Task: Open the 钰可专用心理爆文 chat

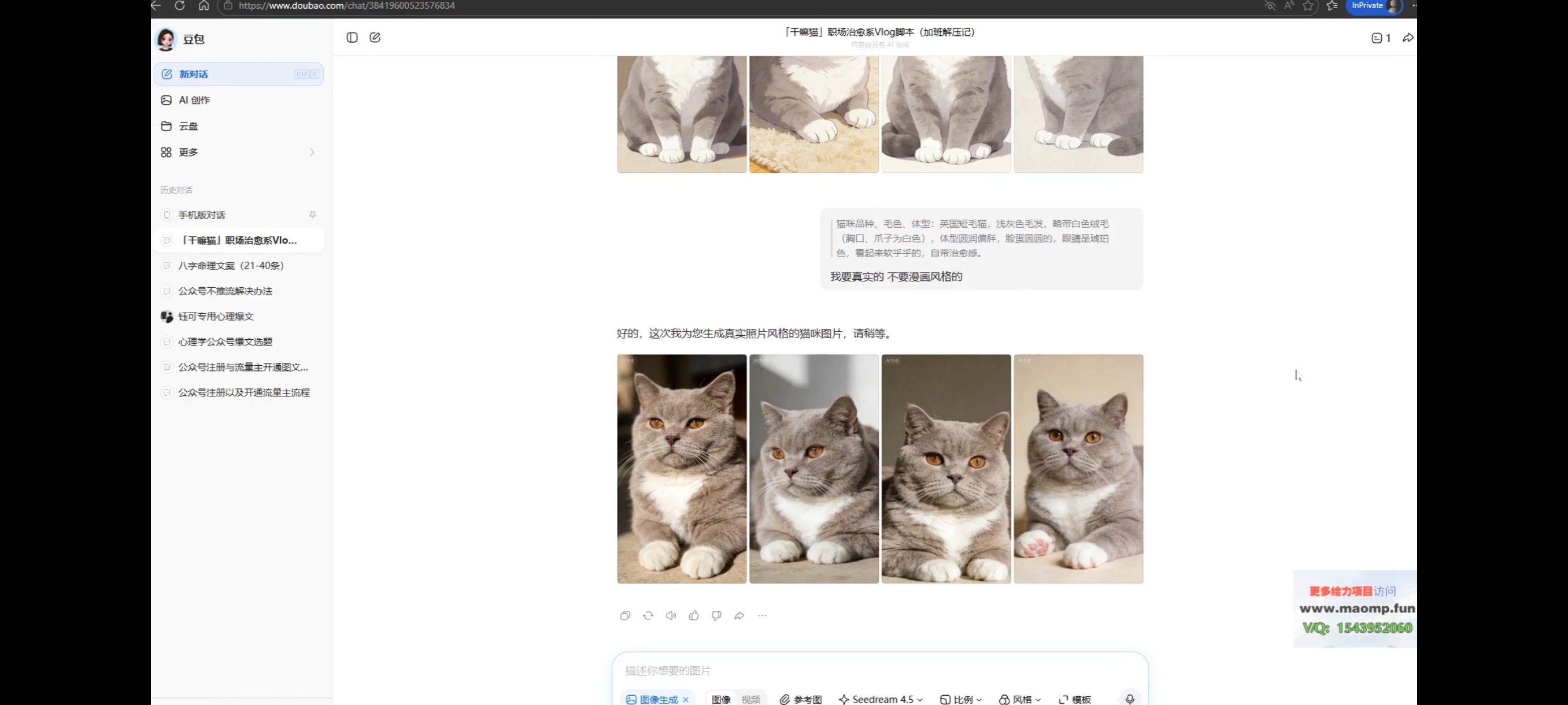Action: (x=239, y=316)
